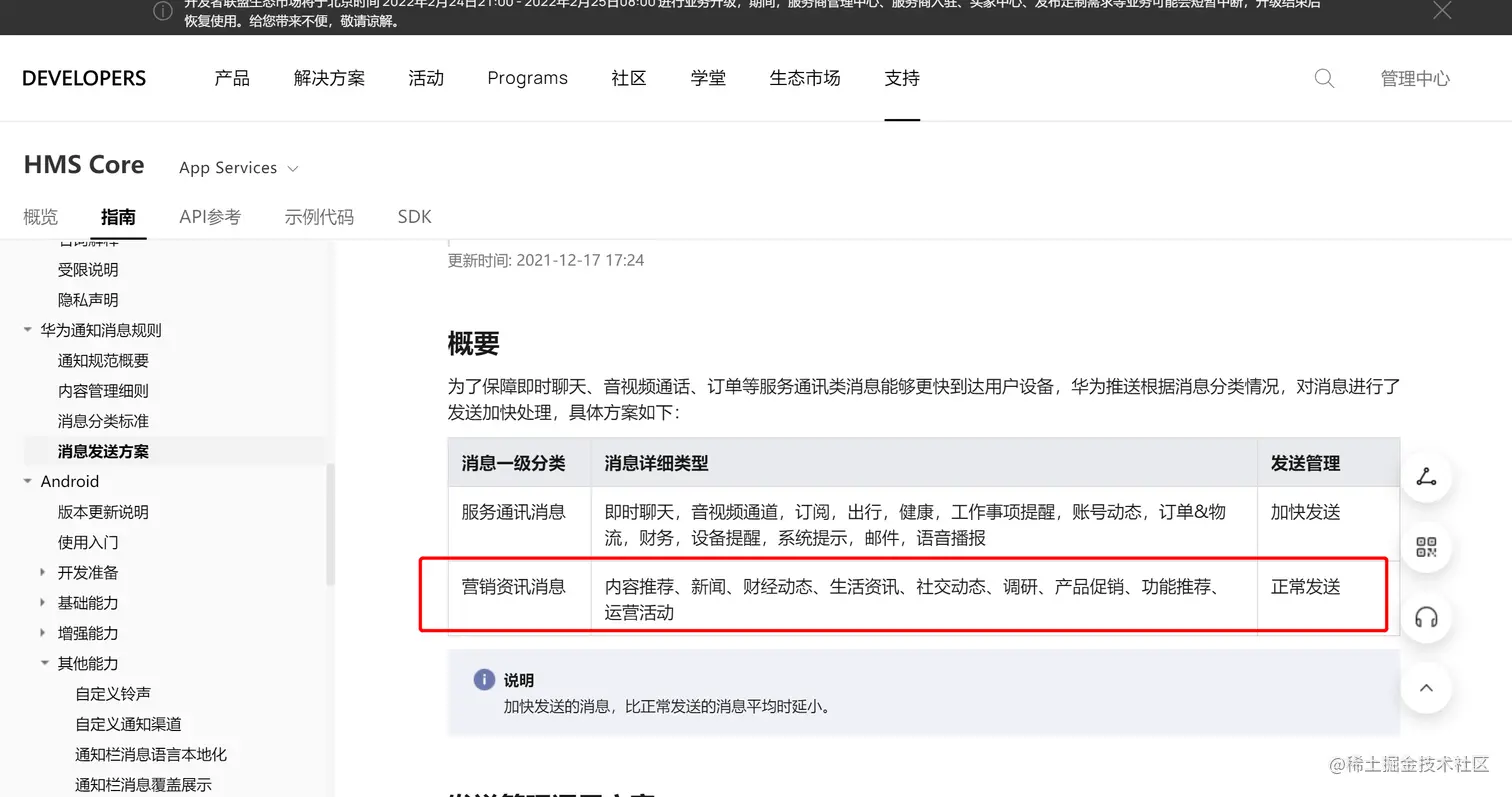Screen dimensions: 1512x797
Task: Click the feedback survey floating icon
Action: 1425,477
